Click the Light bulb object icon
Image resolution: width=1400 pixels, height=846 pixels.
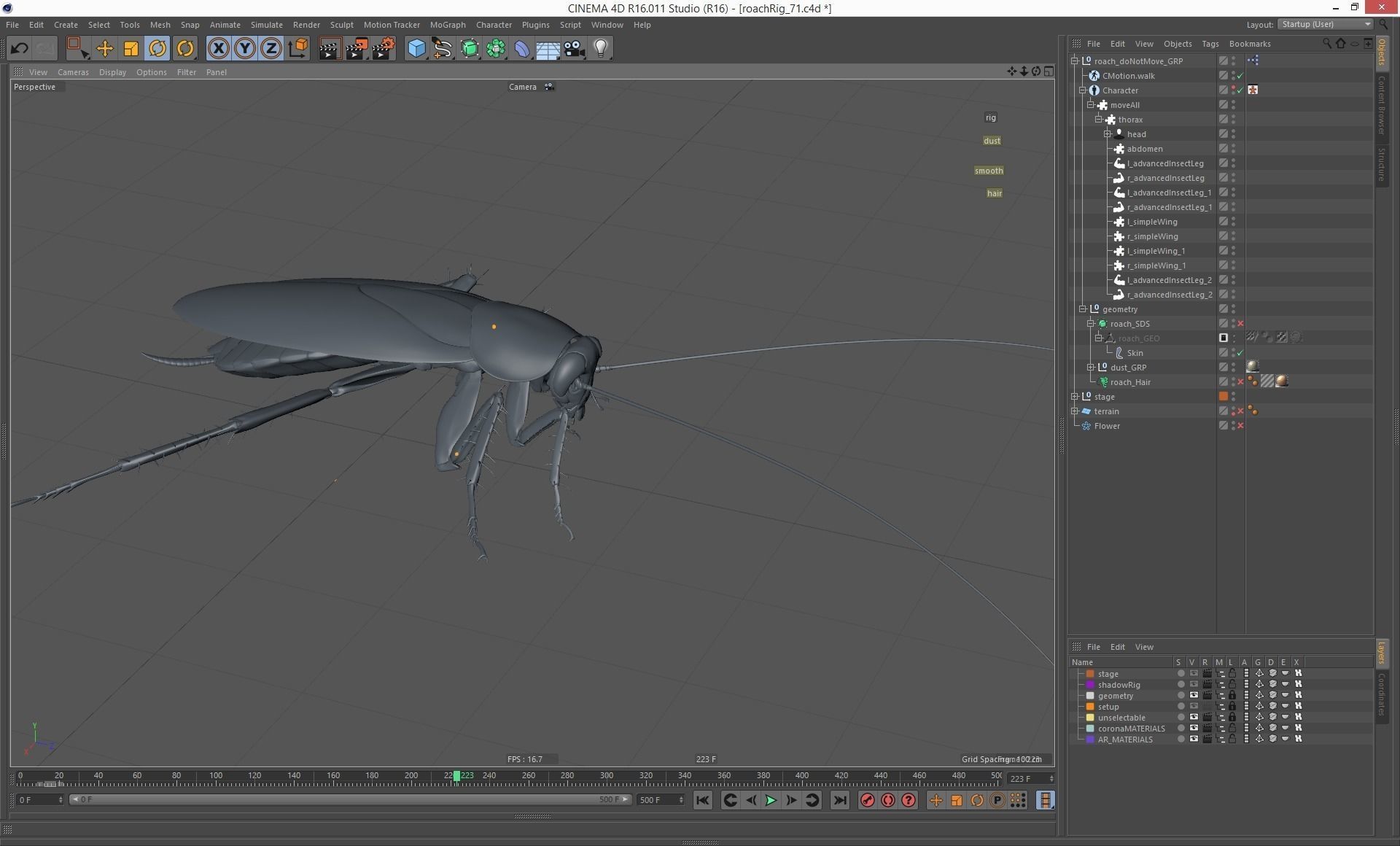pyautogui.click(x=600, y=49)
